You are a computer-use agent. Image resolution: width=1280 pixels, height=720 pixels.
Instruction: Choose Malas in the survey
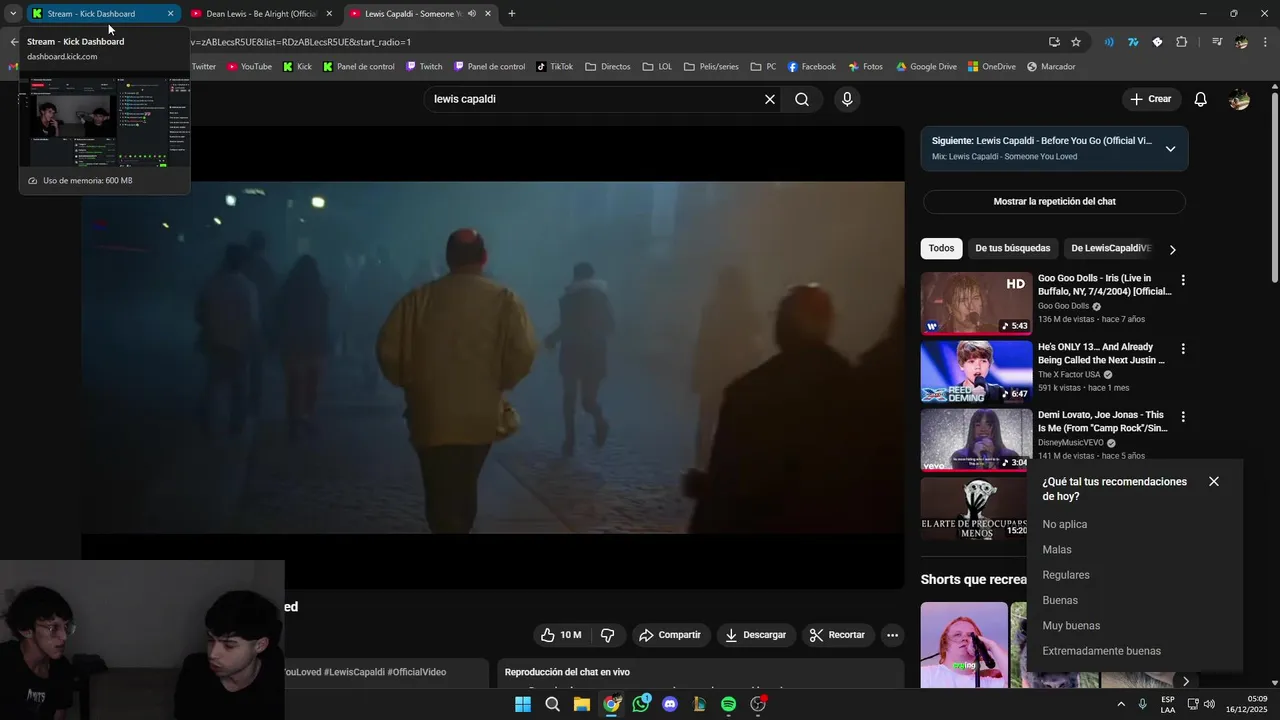click(x=1057, y=549)
